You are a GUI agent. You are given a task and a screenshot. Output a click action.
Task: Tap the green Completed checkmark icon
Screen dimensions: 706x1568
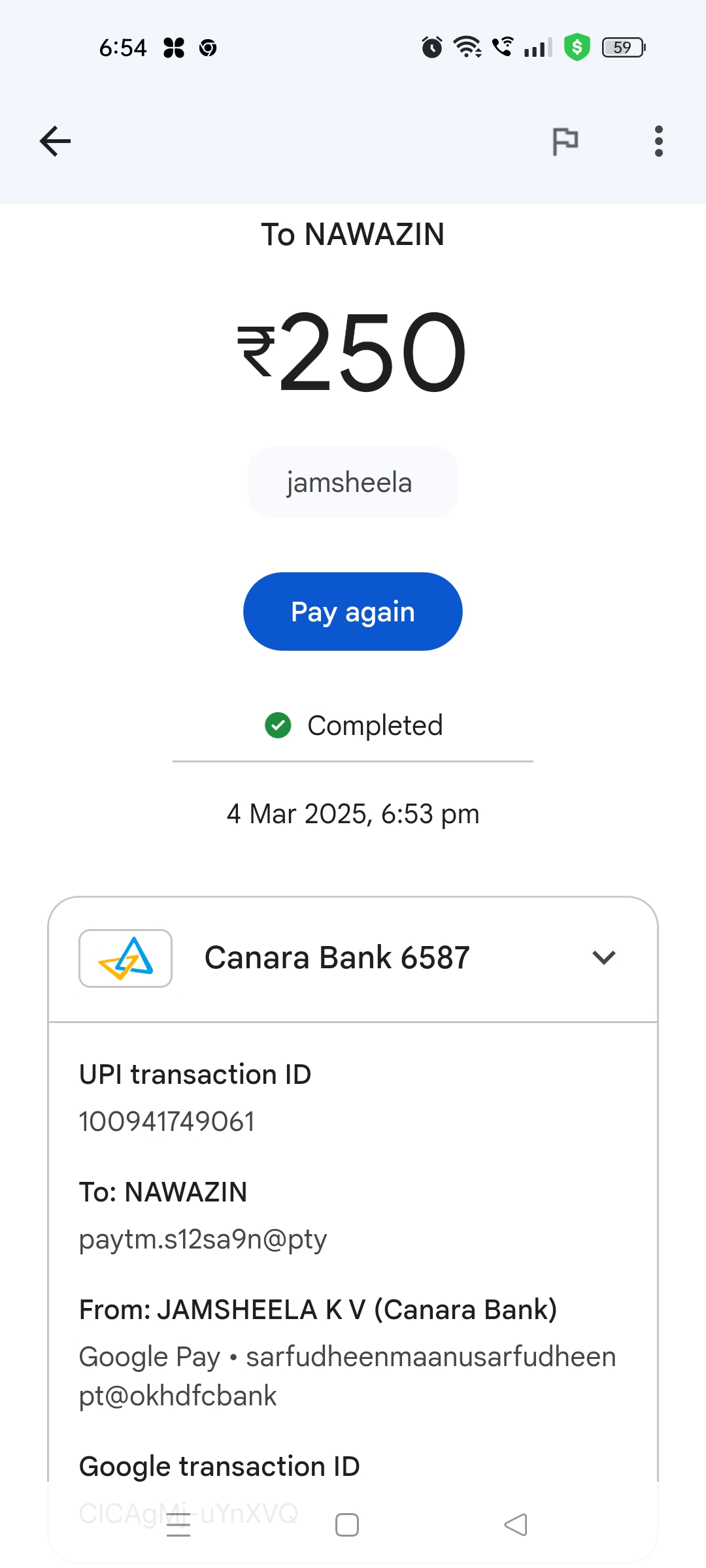point(278,725)
